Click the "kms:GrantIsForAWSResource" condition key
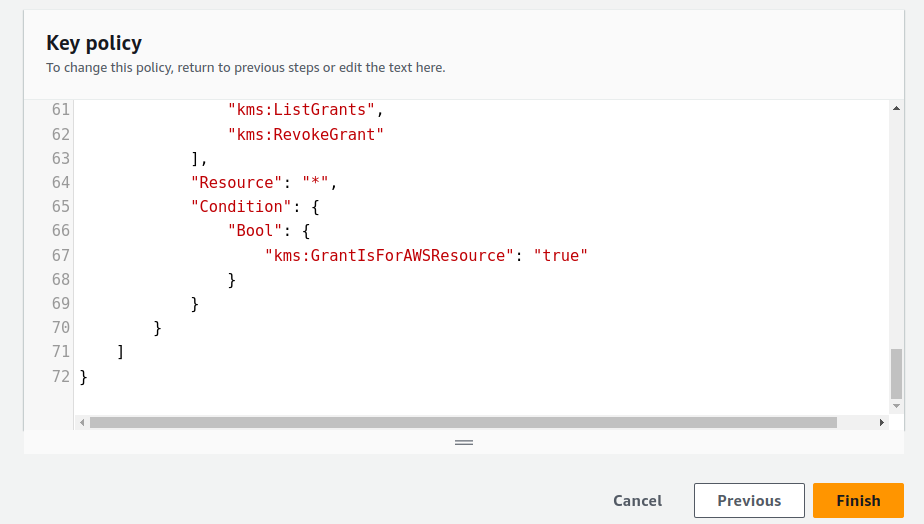Image resolution: width=924 pixels, height=524 pixels. tap(389, 255)
